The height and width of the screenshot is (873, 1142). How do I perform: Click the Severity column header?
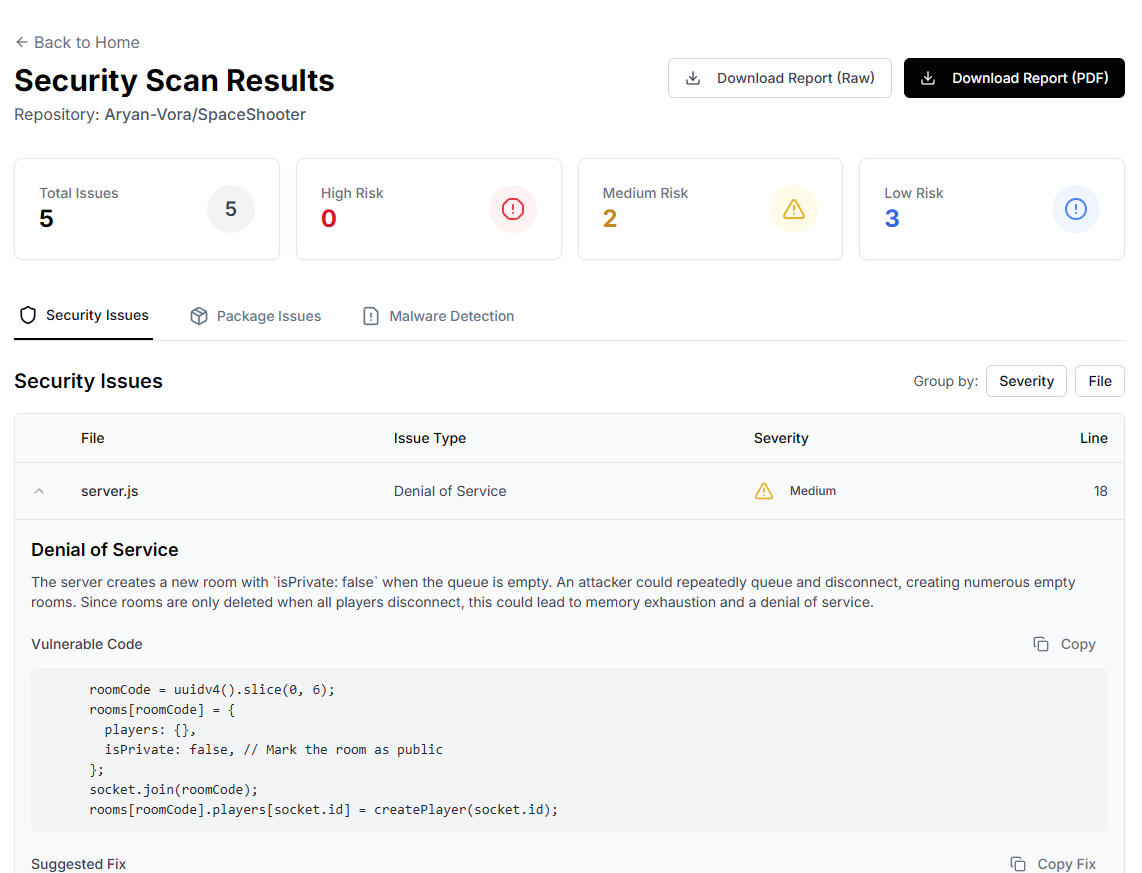[781, 438]
